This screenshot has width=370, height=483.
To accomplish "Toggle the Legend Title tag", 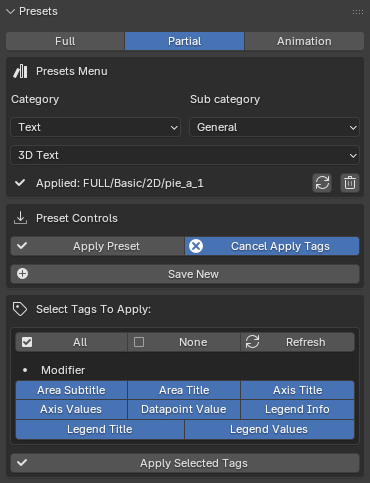I will tap(100, 429).
